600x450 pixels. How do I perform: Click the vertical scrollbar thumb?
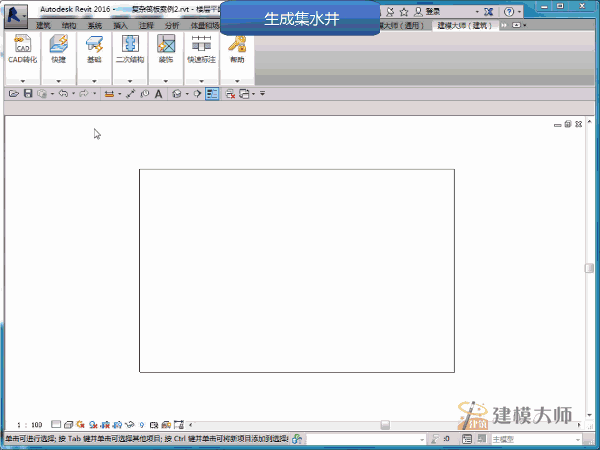tap(589, 268)
